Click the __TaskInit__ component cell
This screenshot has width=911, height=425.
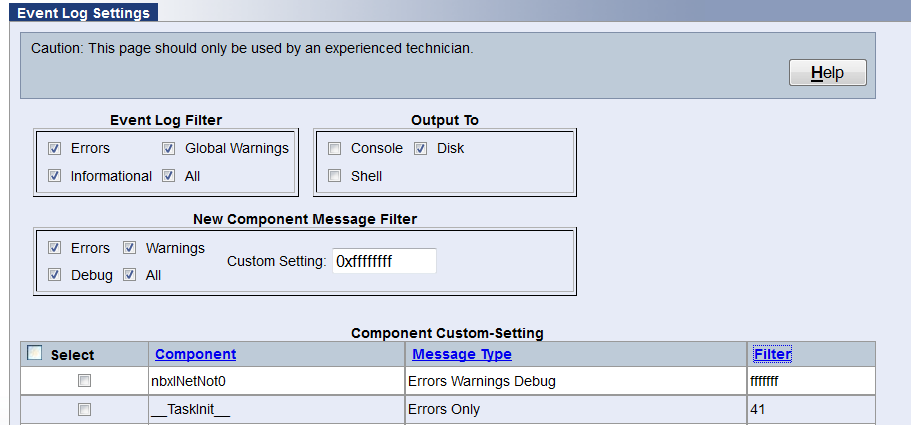[277, 409]
